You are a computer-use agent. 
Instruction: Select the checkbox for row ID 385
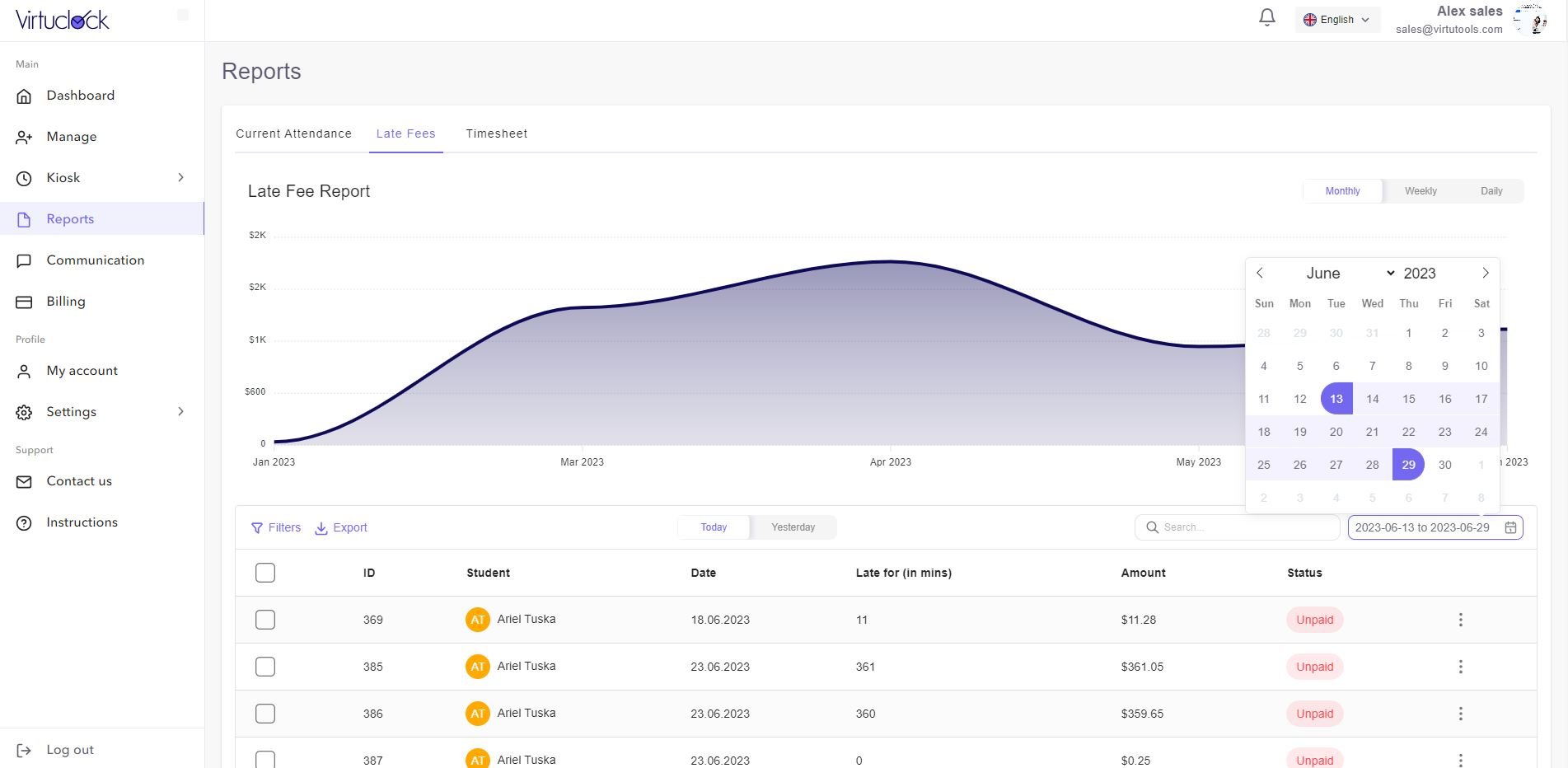[x=265, y=667]
